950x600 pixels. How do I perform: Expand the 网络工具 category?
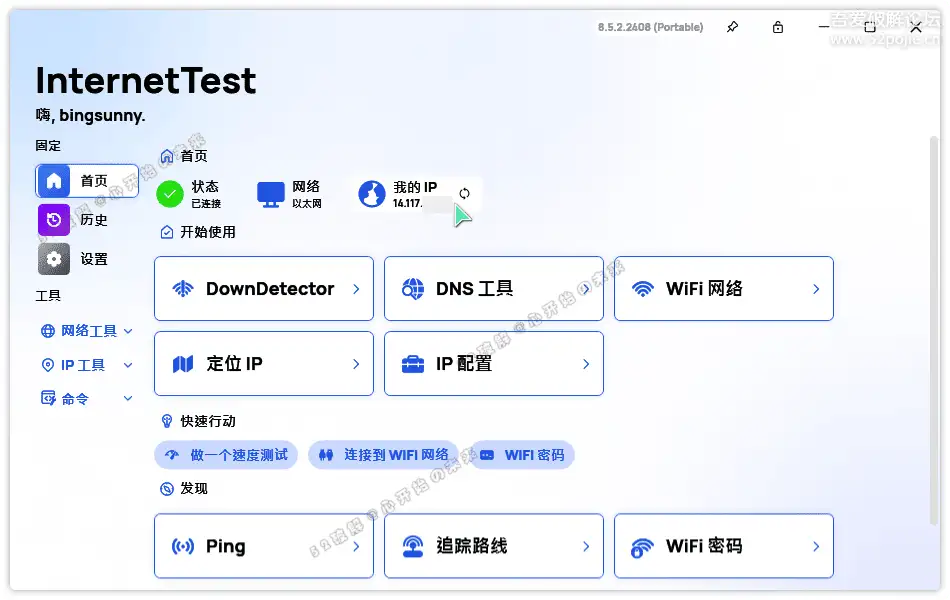[87, 331]
